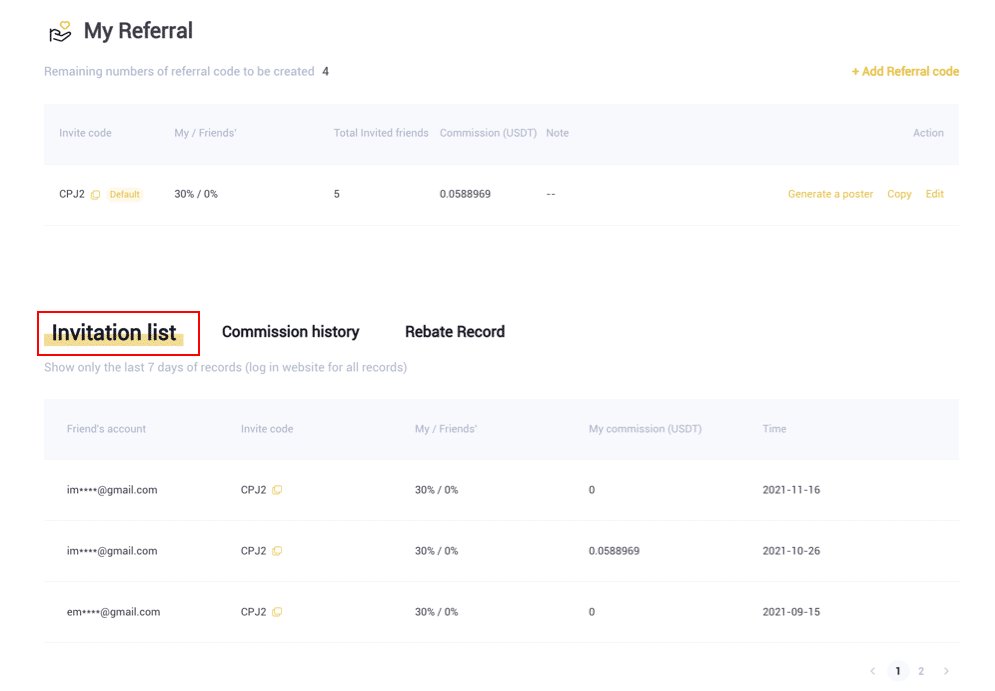Click Generate a poster link
This screenshot has height=691, width=995.
830,194
